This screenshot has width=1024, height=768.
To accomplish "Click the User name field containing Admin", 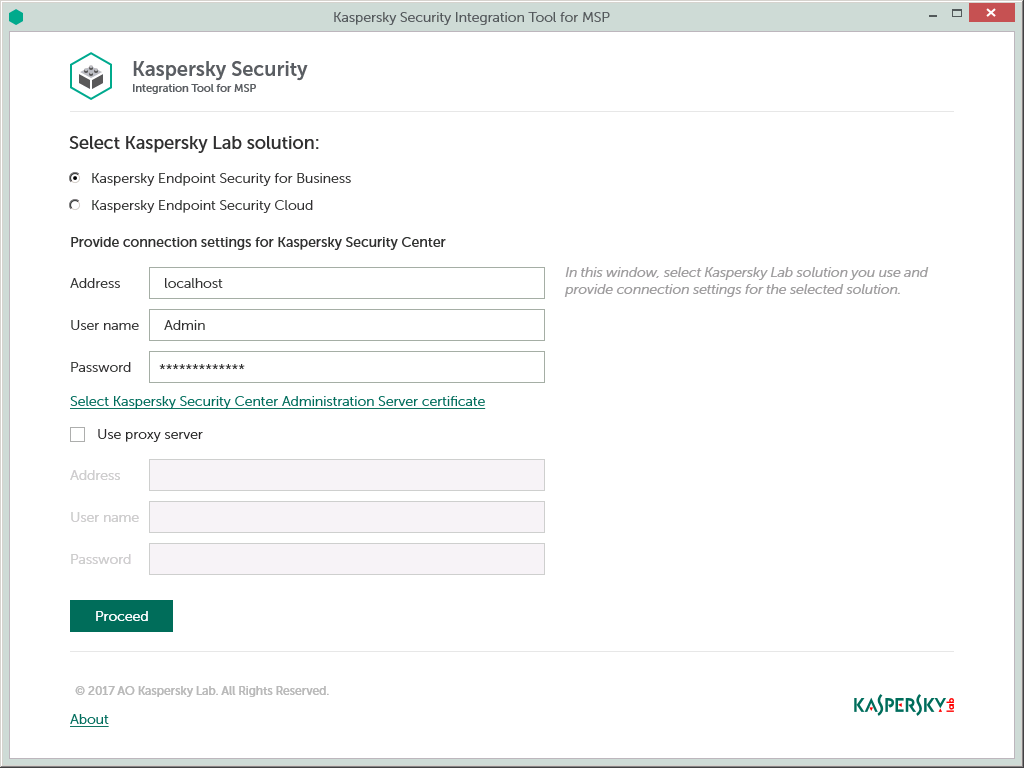I will [x=346, y=325].
